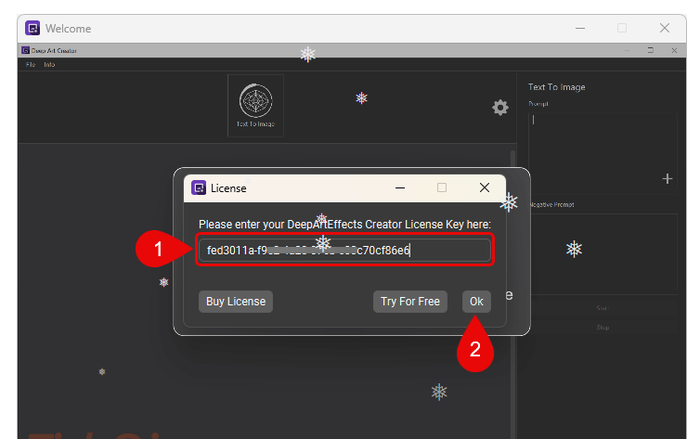Close the Welcome window
The width and height of the screenshot is (700, 439).
[x=664, y=28]
